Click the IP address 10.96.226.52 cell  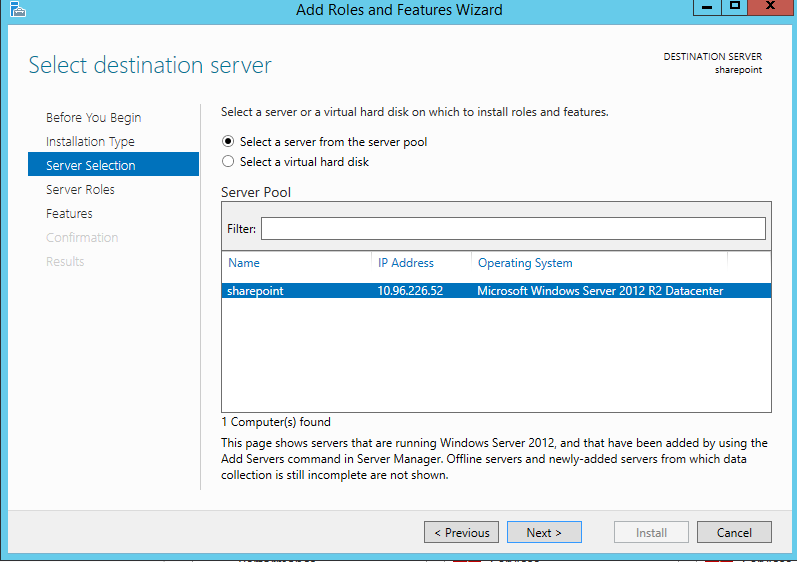410,291
